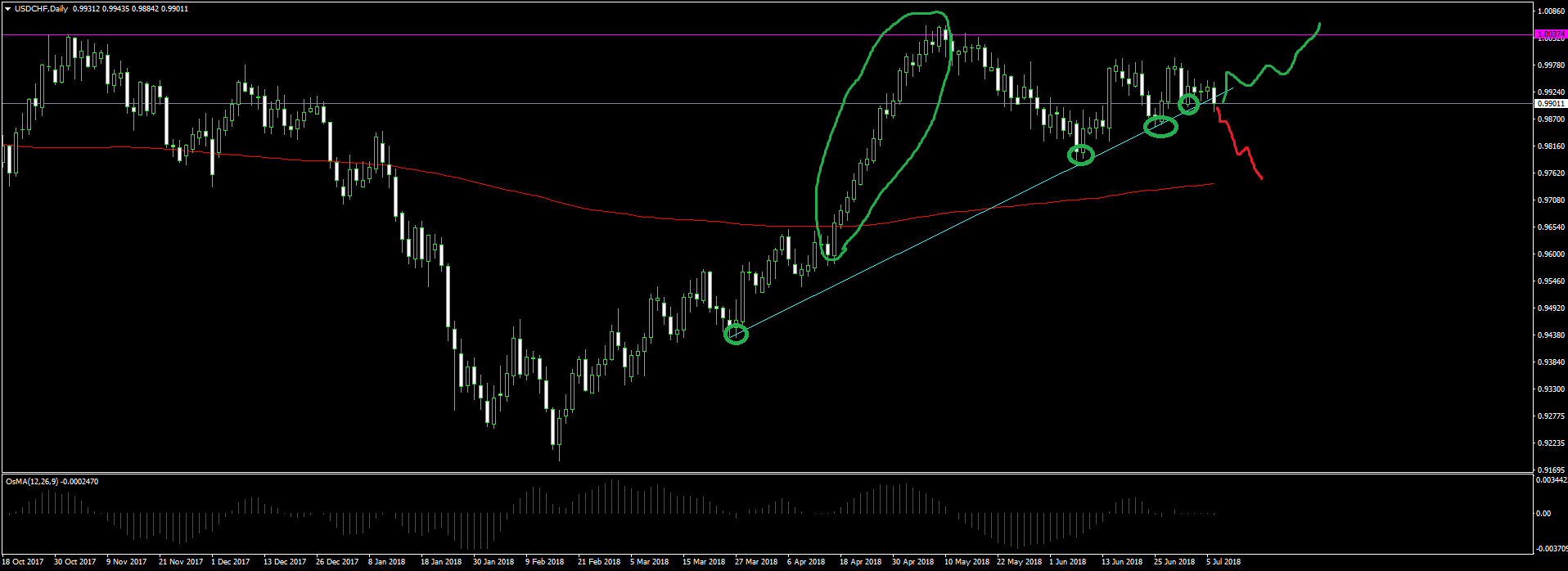Click price scale value 0.91695
The height and width of the screenshot is (571, 1568).
click(x=1551, y=470)
